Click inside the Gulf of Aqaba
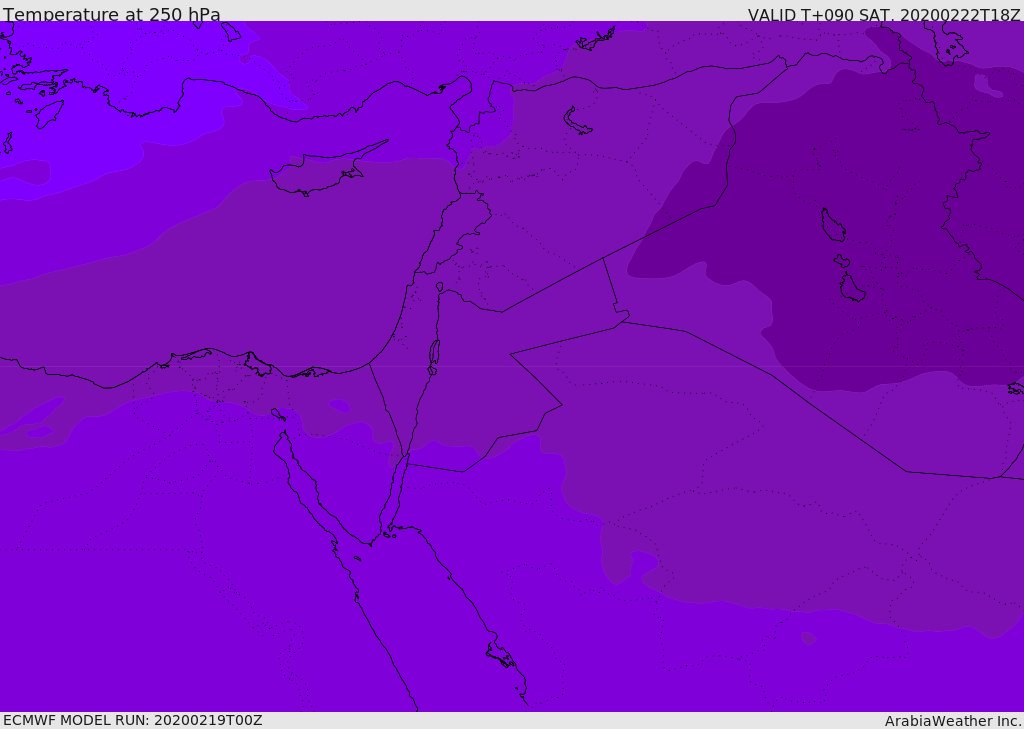 [x=398, y=492]
